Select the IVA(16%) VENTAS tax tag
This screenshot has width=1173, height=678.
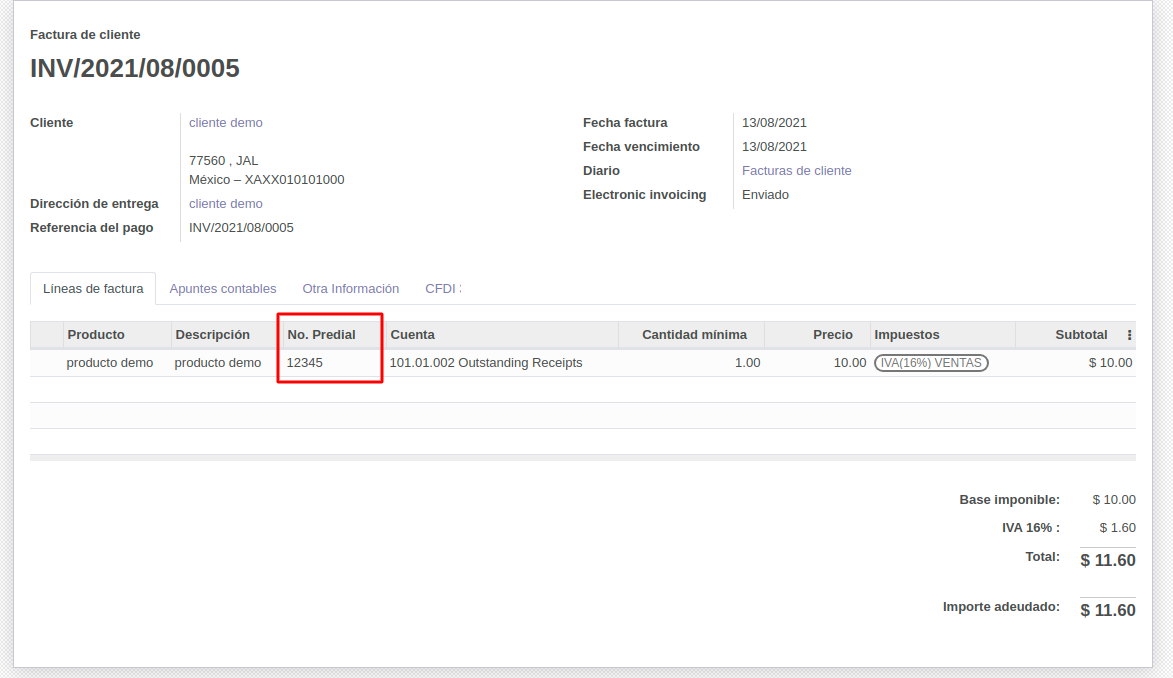click(931, 363)
